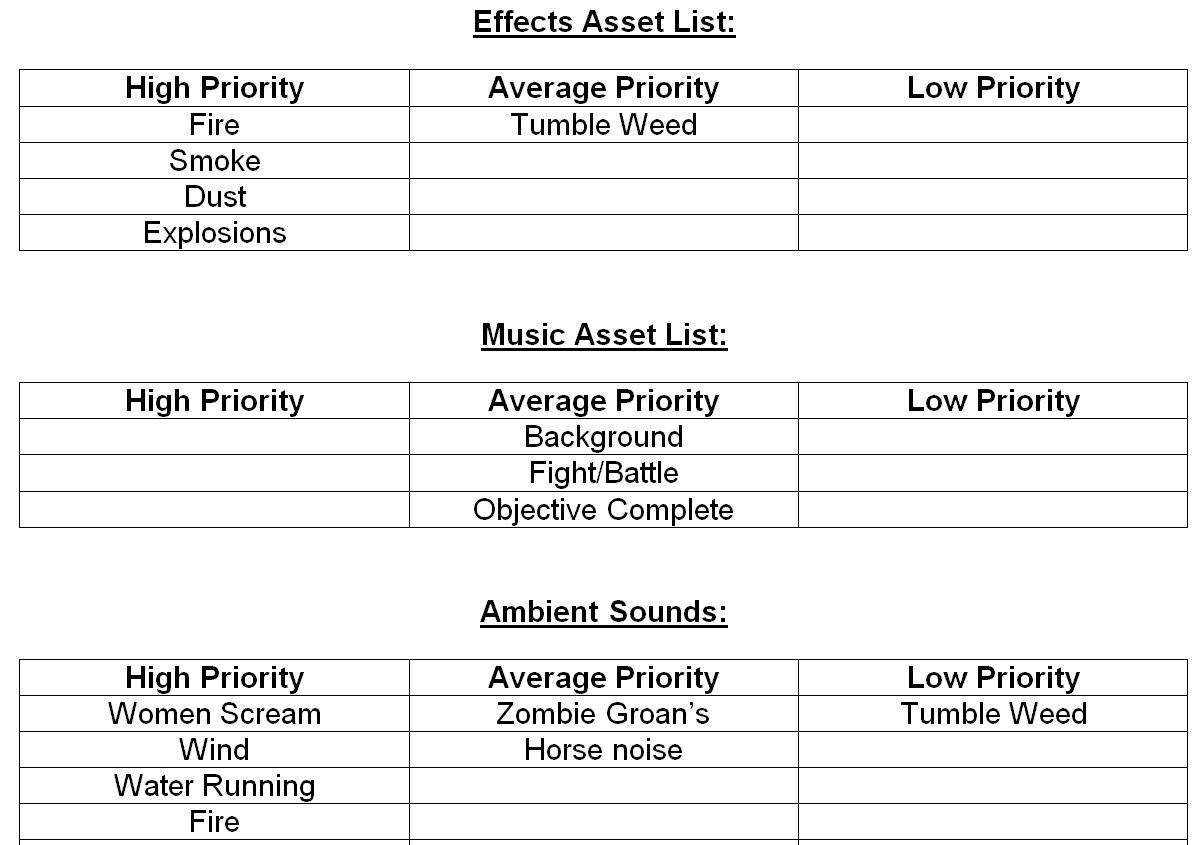This screenshot has height=845, width=1199.
Task: Select the Women Scream cell
Action: point(214,713)
